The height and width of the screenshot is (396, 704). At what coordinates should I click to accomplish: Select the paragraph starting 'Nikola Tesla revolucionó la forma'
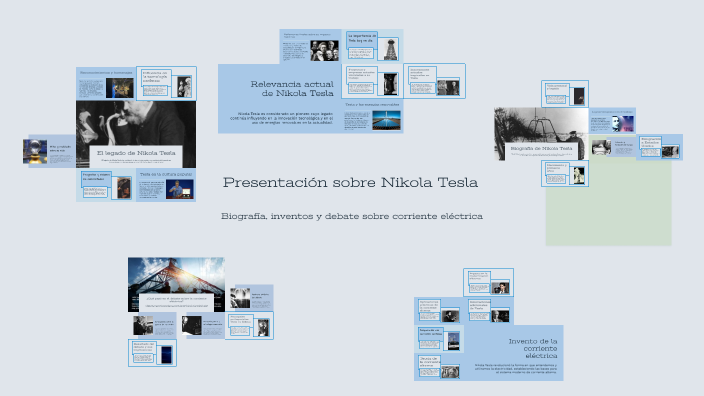point(515,369)
